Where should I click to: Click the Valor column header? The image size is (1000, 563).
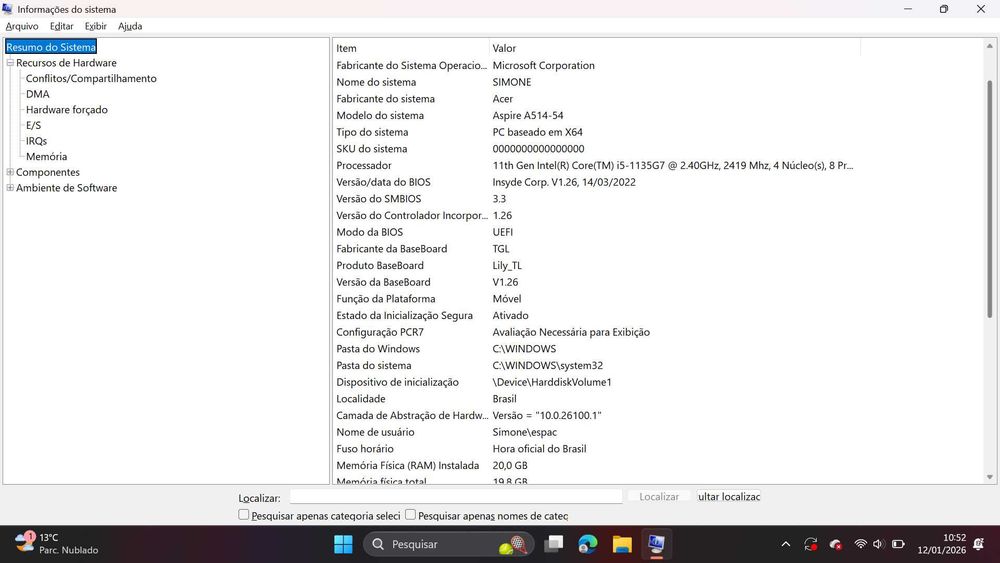[x=675, y=48]
